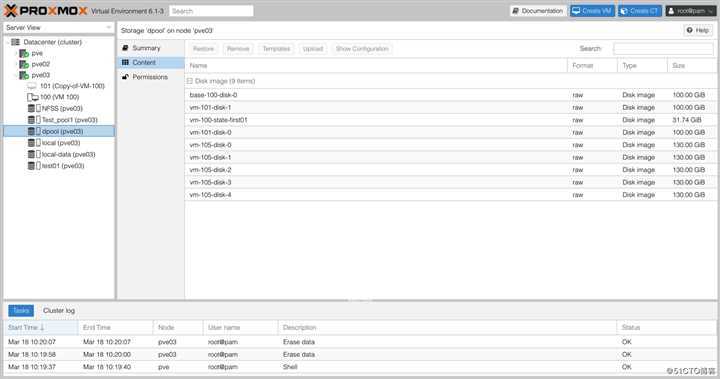Open the Shell task log entry

360,367
